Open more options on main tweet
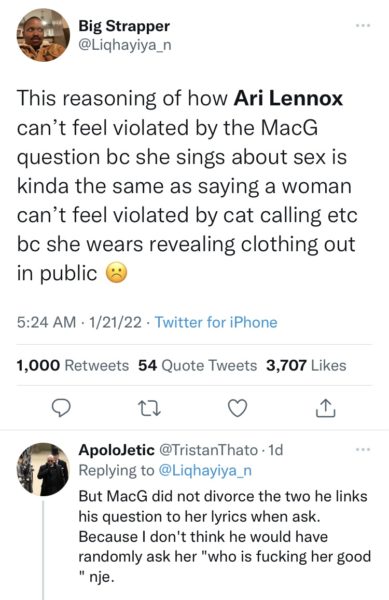Image resolution: width=389 pixels, height=600 pixels. (x=363, y=26)
